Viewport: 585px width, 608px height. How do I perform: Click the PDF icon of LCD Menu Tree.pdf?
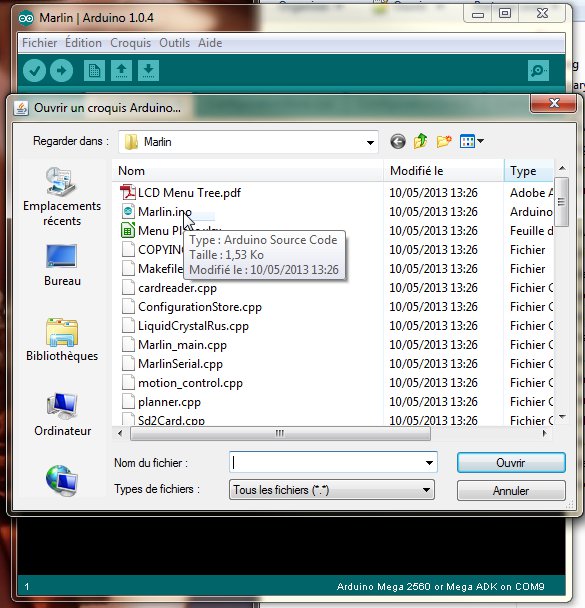(128, 193)
